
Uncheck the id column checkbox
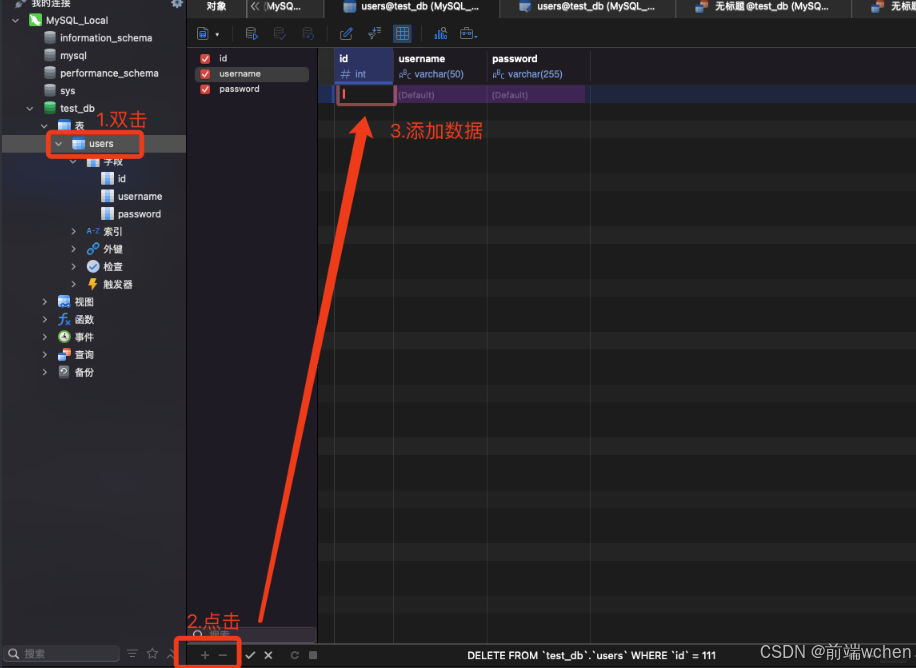point(205,59)
